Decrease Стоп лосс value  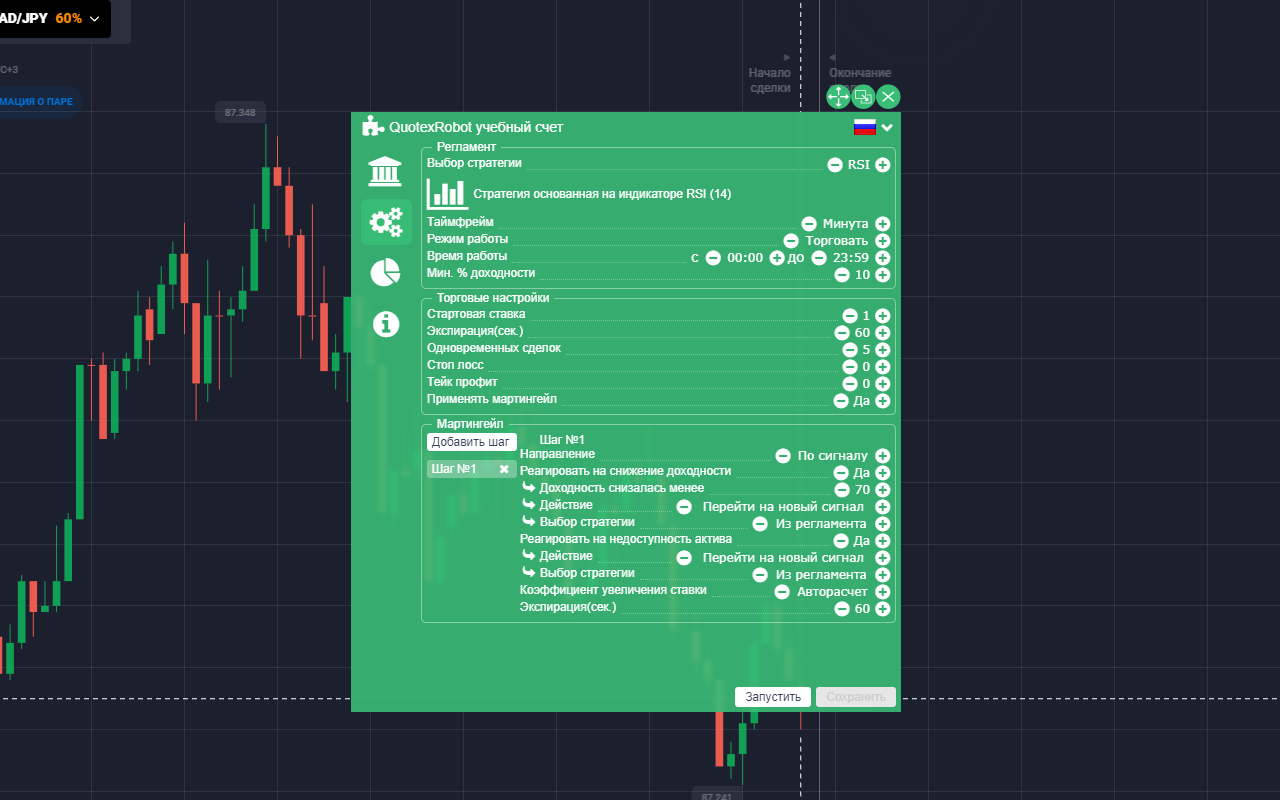click(850, 367)
